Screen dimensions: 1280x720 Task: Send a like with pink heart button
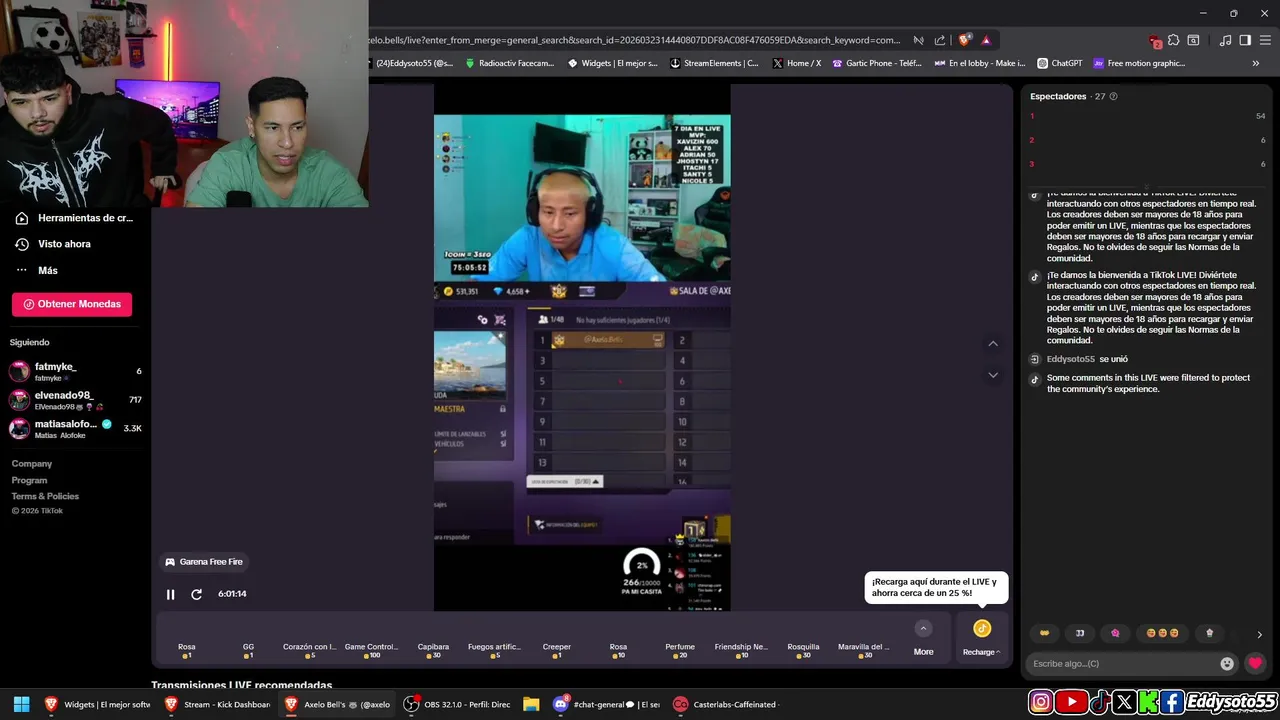(1256, 663)
